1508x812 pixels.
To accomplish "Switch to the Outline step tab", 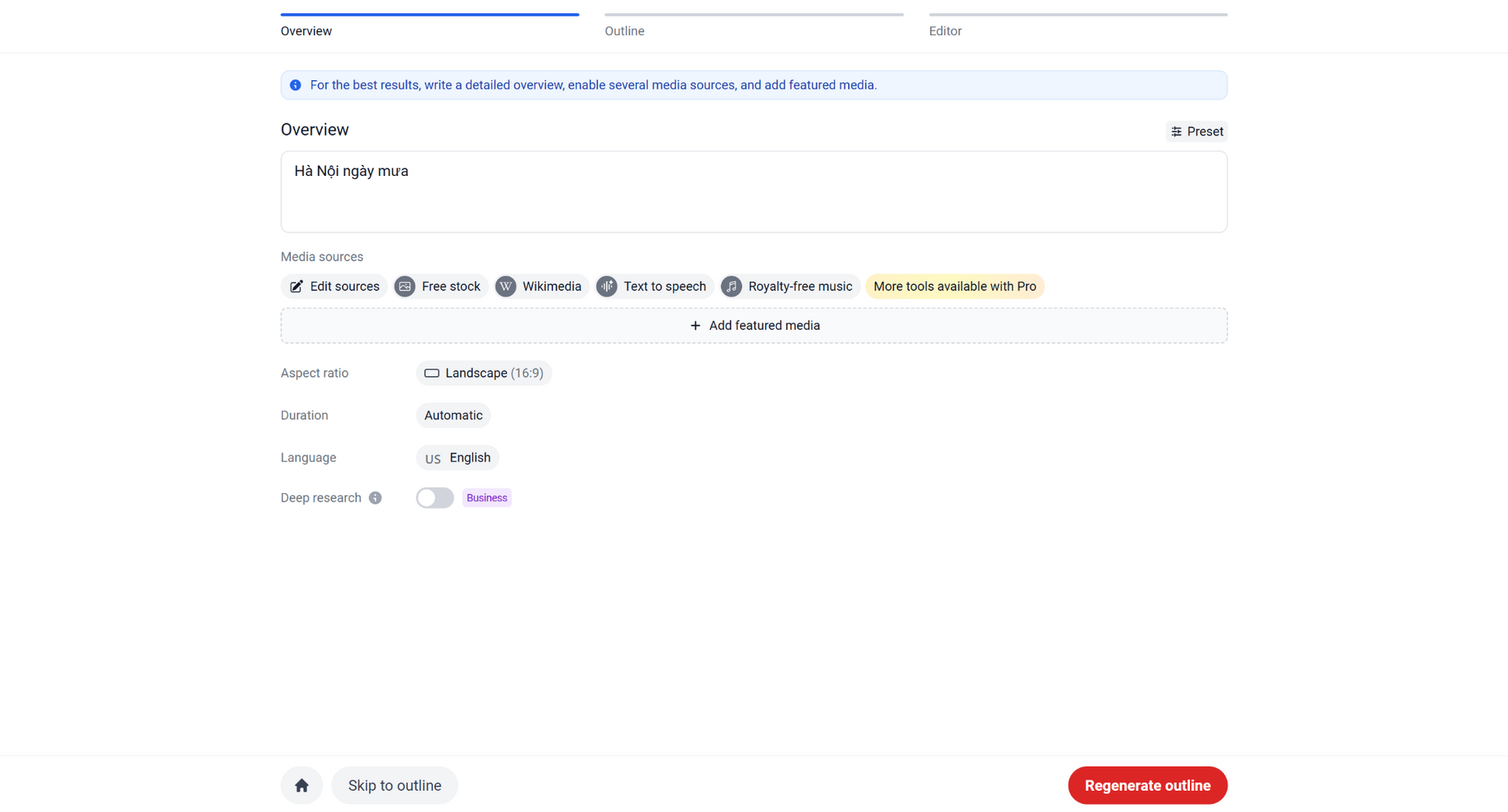I will click(x=754, y=26).
